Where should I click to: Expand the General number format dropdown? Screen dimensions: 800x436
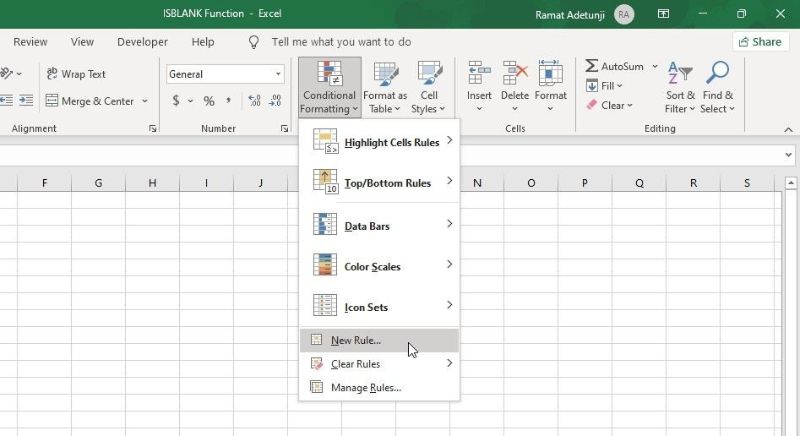(278, 74)
